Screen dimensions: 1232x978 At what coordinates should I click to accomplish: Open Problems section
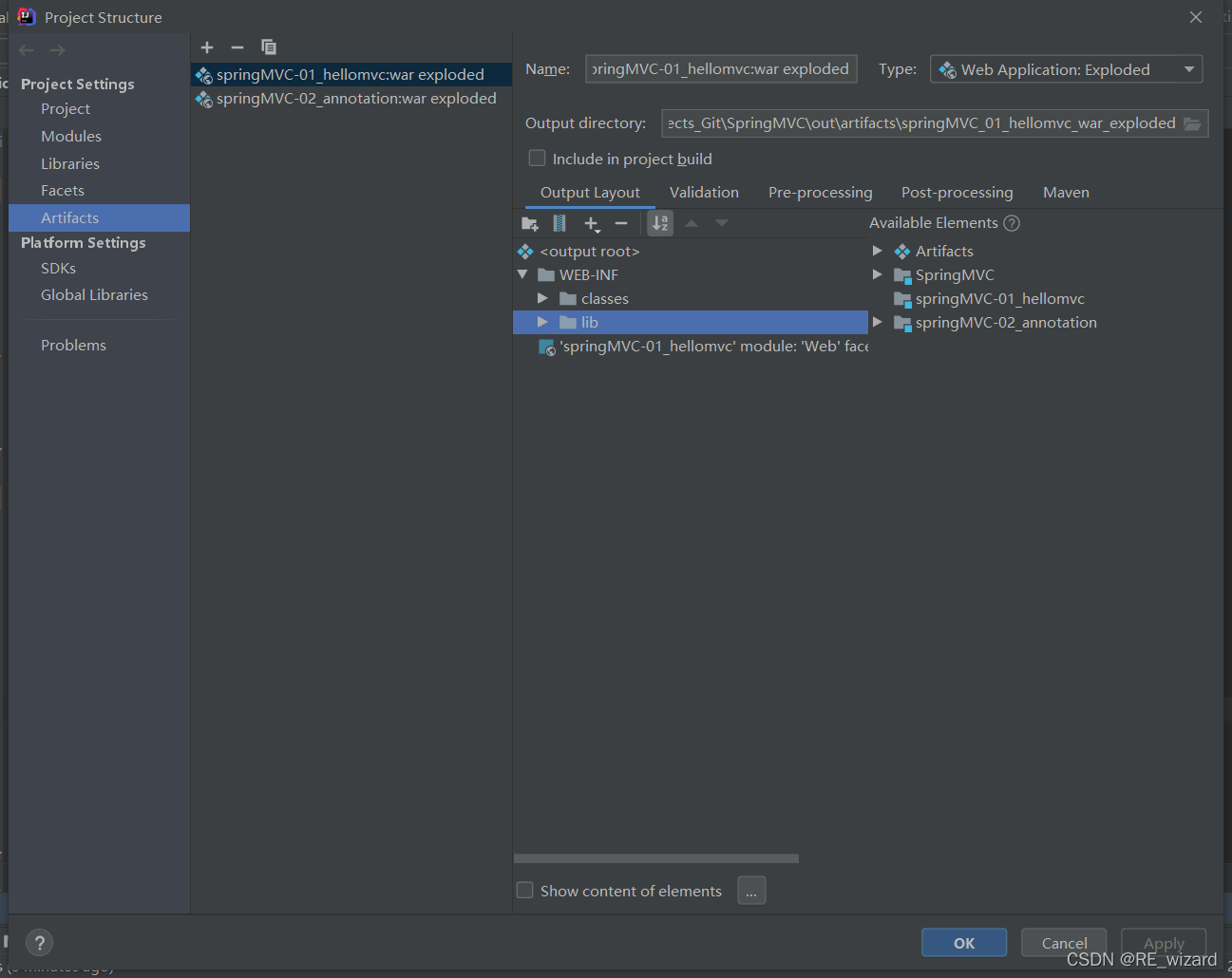coord(73,346)
